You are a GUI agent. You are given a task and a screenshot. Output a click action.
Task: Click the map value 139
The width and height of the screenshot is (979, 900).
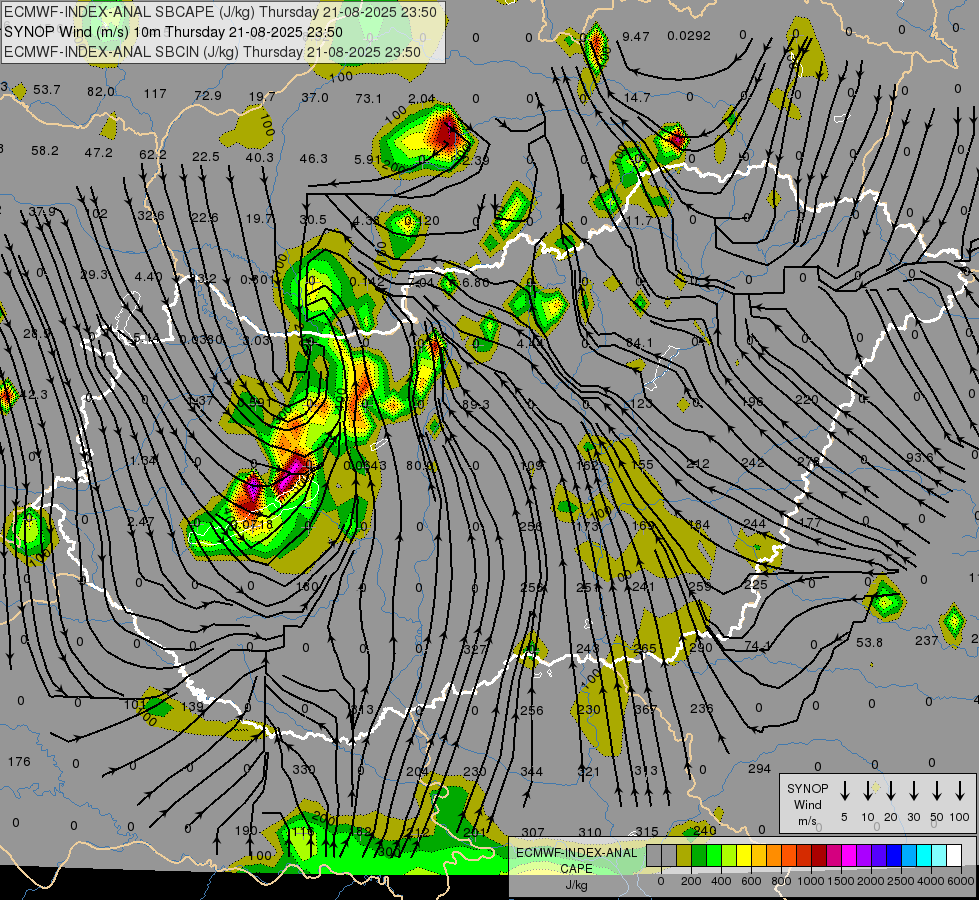click(193, 707)
